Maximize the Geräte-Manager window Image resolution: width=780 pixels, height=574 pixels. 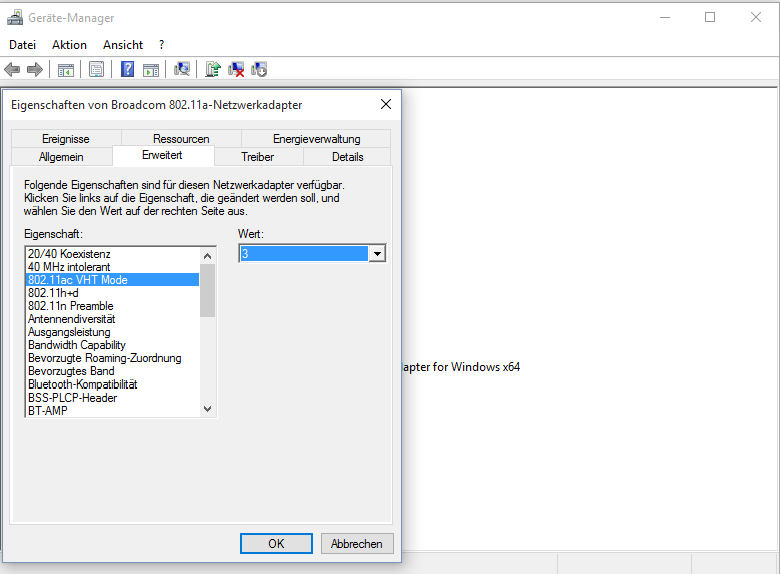tap(710, 17)
